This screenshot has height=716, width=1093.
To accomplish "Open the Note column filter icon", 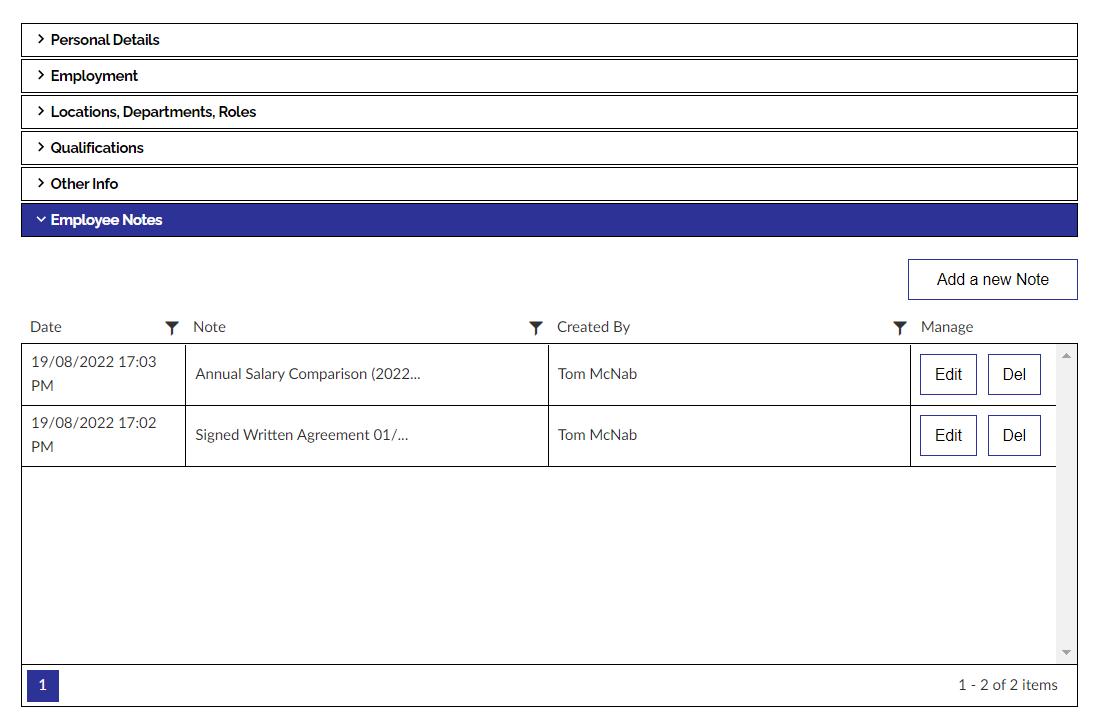I will point(536,328).
